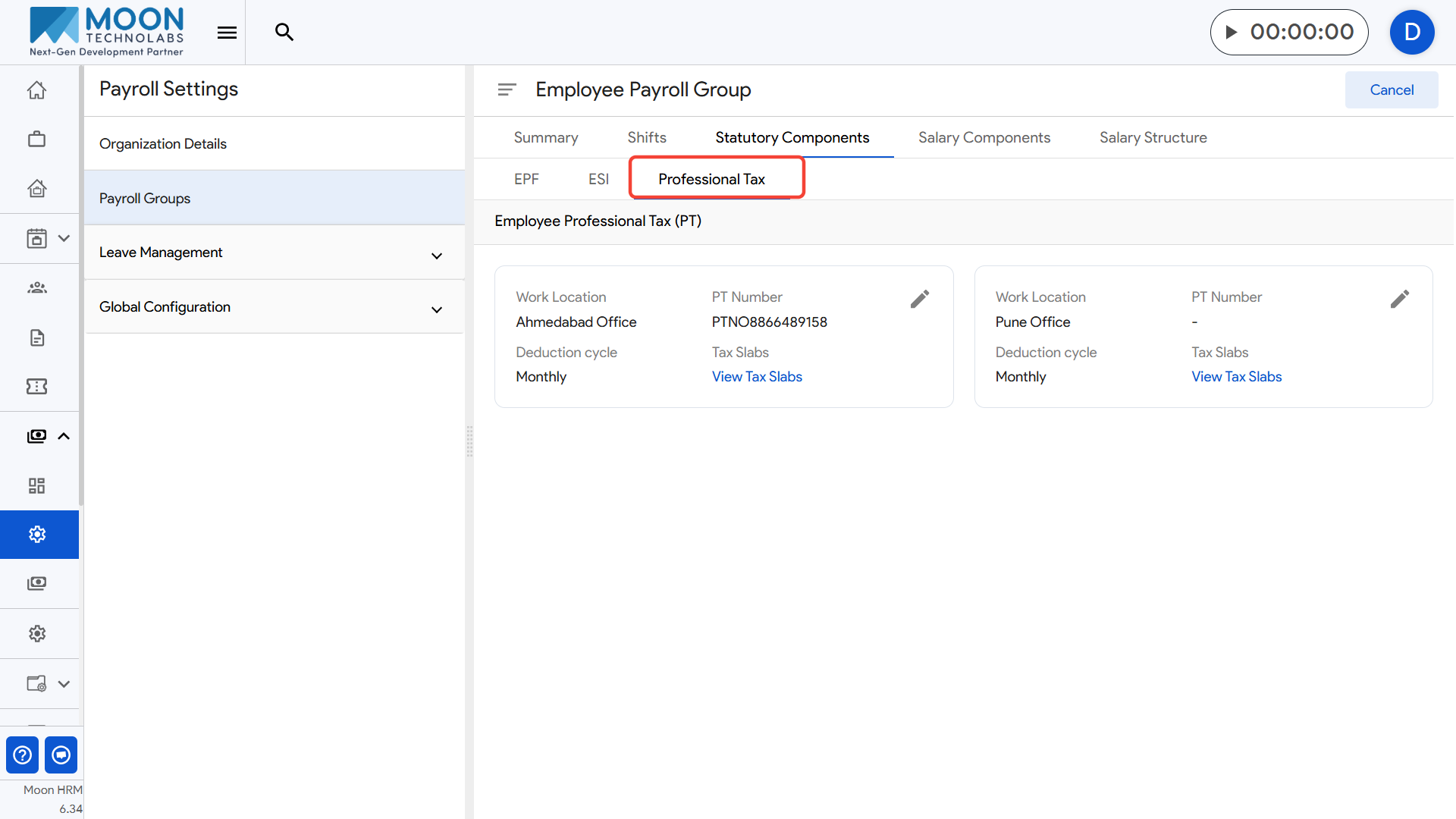Image resolution: width=1456 pixels, height=819 pixels.
Task: Click the team members sidebar icon
Action: click(x=36, y=287)
